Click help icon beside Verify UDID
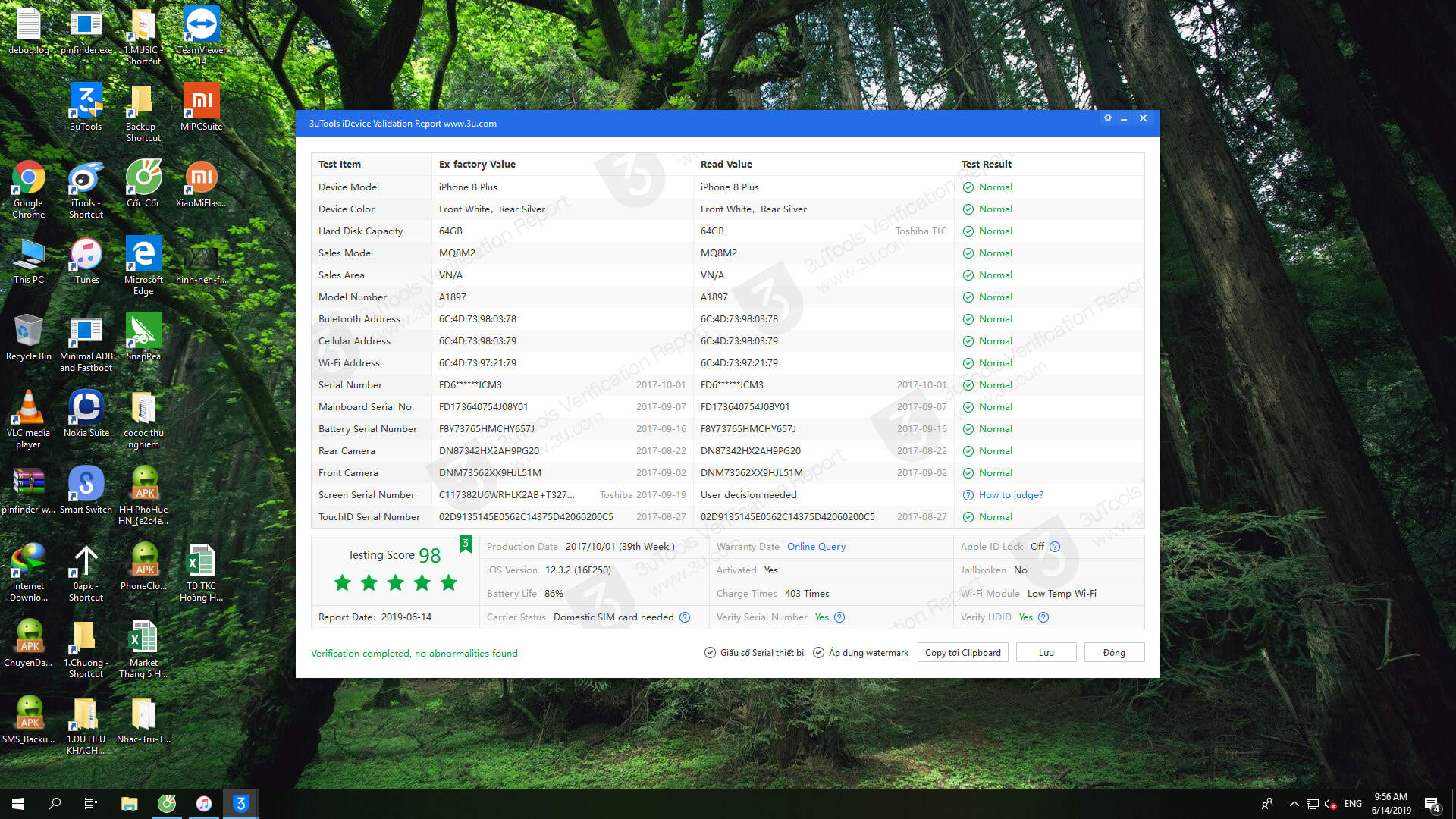 [x=1043, y=617]
